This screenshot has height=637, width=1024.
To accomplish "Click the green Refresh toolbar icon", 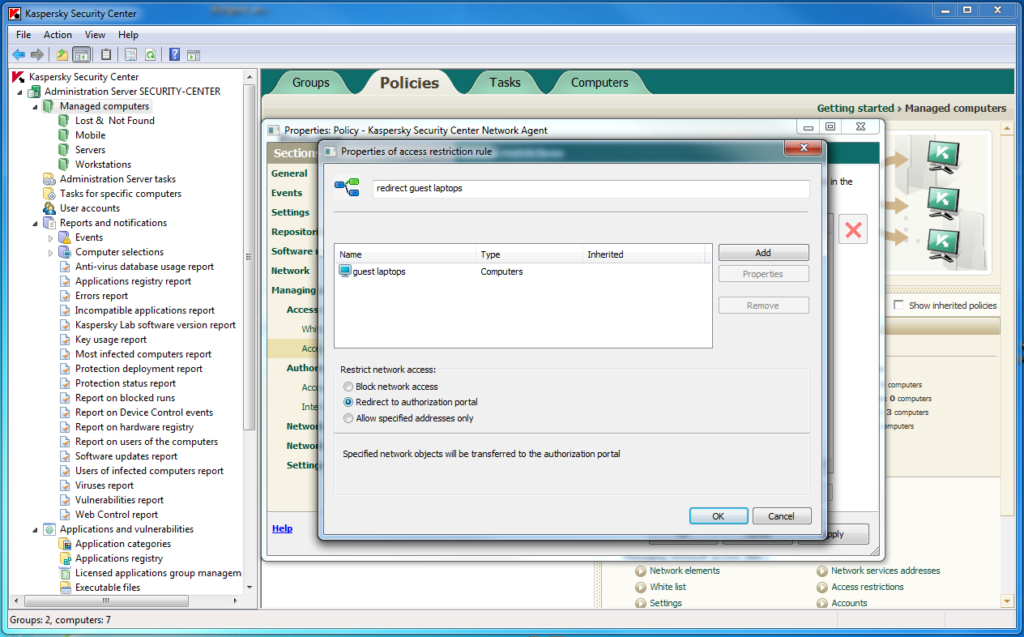I will click(x=150, y=55).
